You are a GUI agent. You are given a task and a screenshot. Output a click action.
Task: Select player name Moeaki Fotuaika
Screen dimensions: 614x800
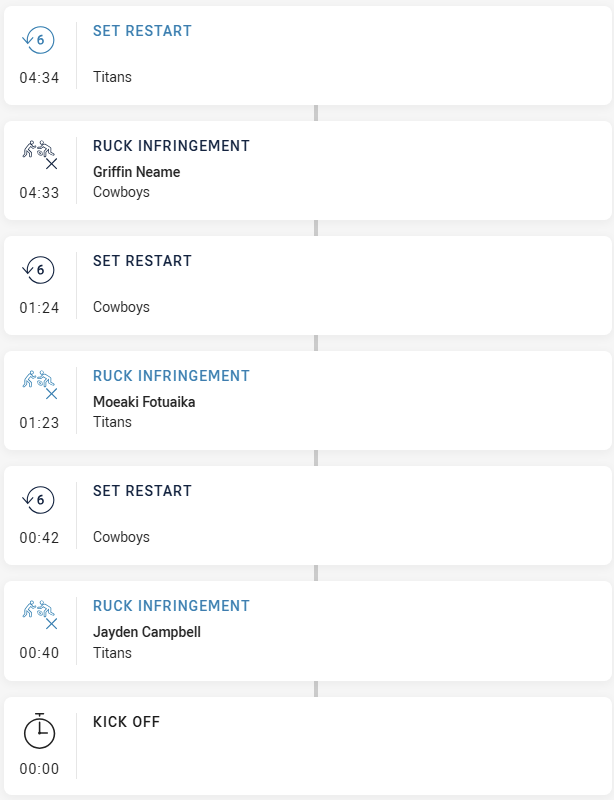pos(144,402)
